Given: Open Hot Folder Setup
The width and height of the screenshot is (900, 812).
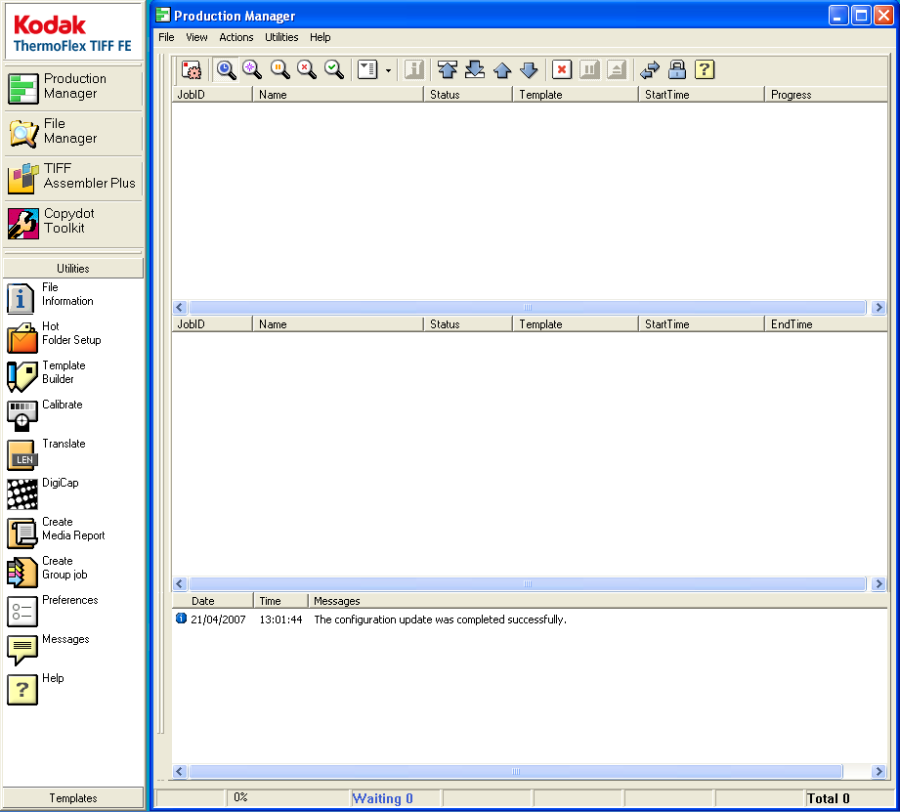Looking at the screenshot, I should [x=54, y=336].
